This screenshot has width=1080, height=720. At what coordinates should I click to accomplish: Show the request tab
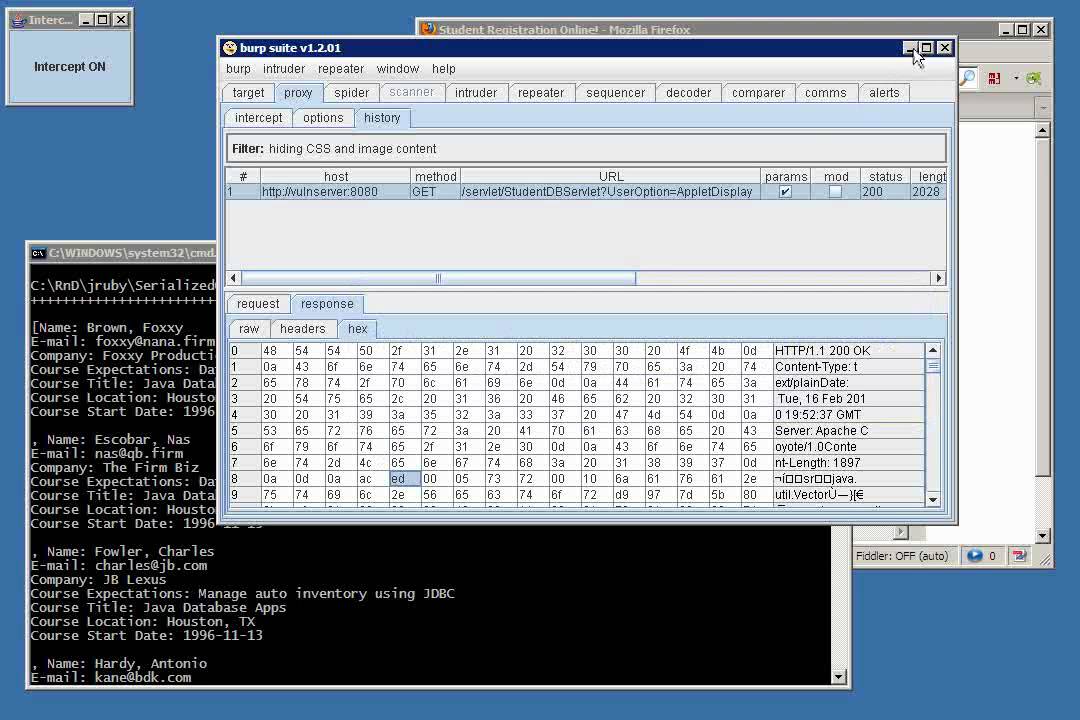(258, 304)
